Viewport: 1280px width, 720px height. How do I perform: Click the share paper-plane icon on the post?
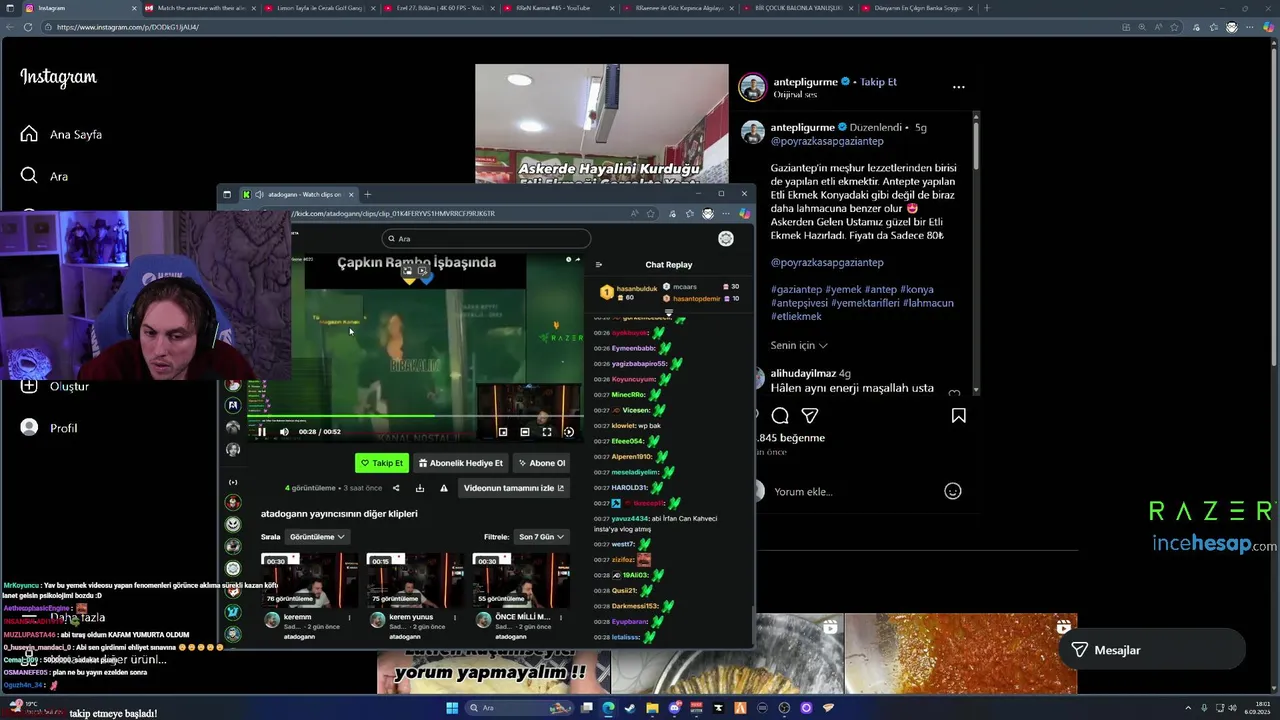[810, 415]
